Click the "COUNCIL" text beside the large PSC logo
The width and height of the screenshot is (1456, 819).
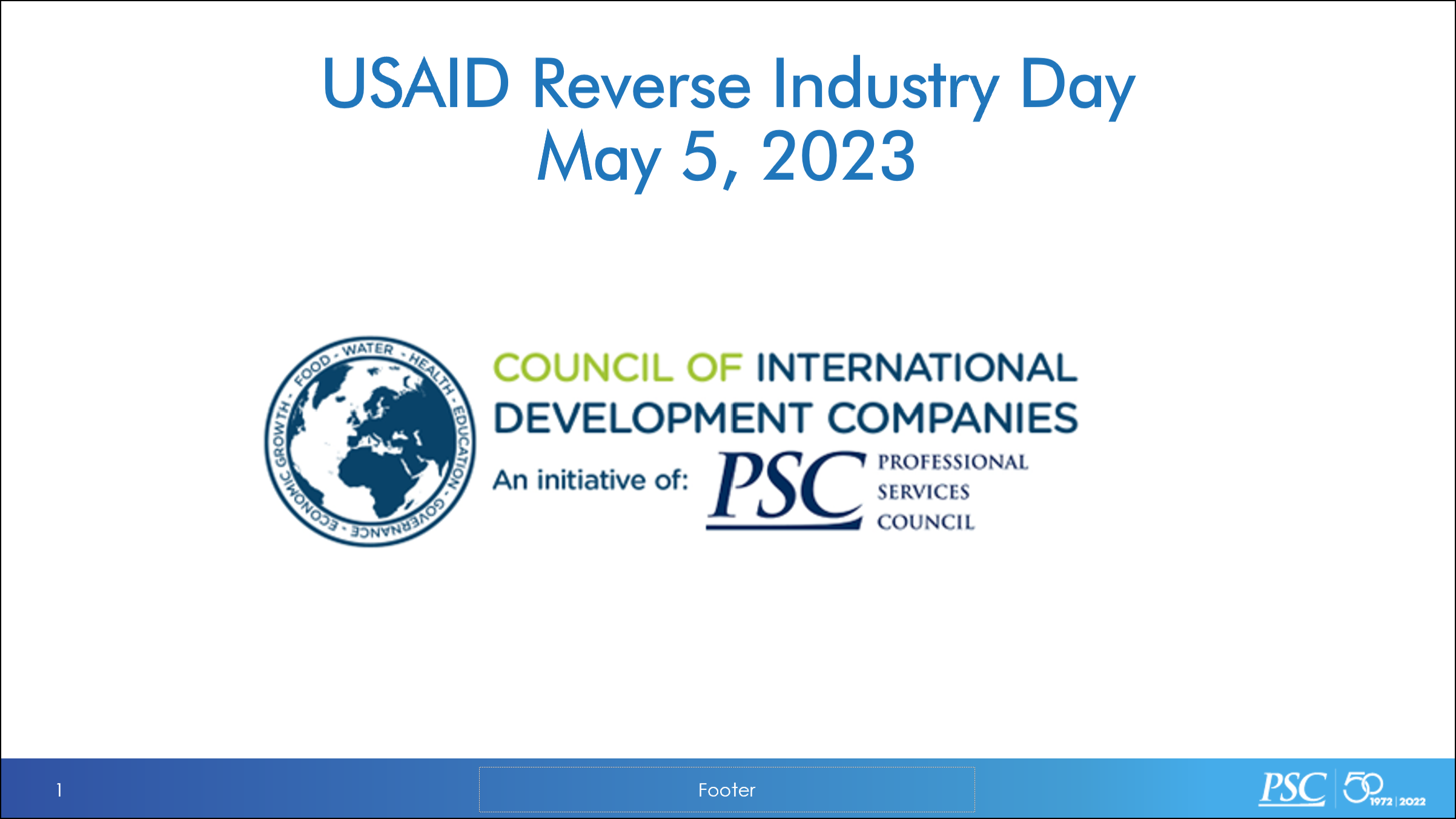click(x=925, y=522)
